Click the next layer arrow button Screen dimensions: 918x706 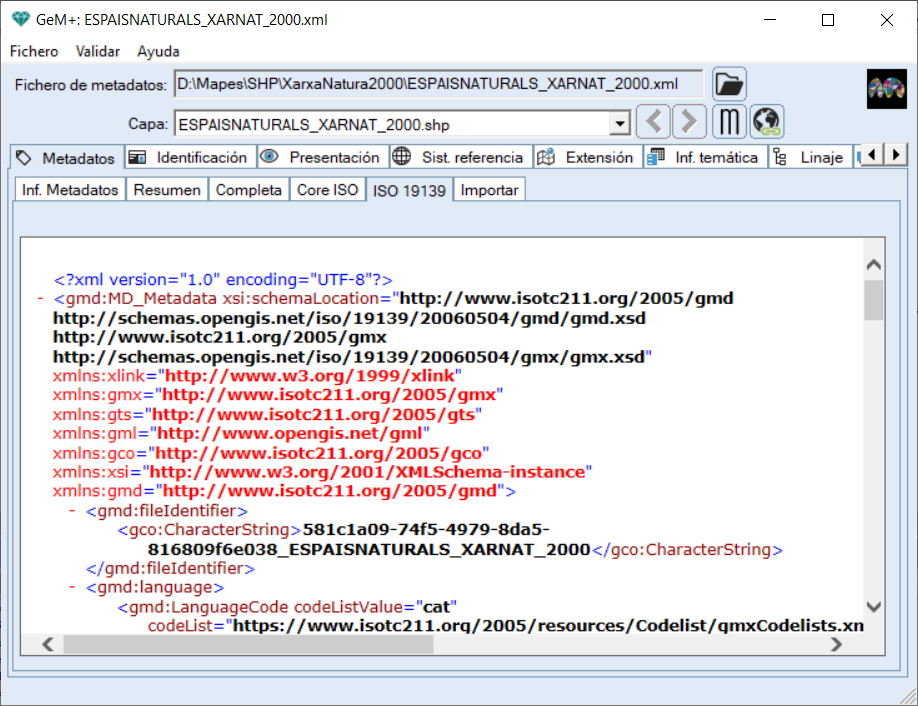coord(688,124)
